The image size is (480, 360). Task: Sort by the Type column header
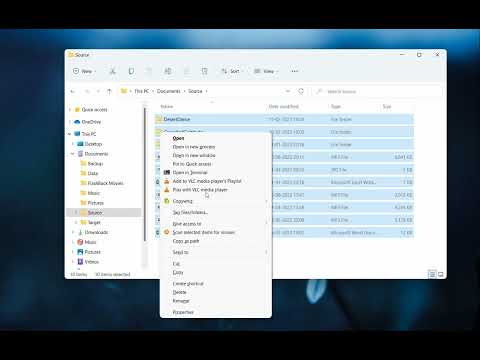pyautogui.click(x=336, y=106)
